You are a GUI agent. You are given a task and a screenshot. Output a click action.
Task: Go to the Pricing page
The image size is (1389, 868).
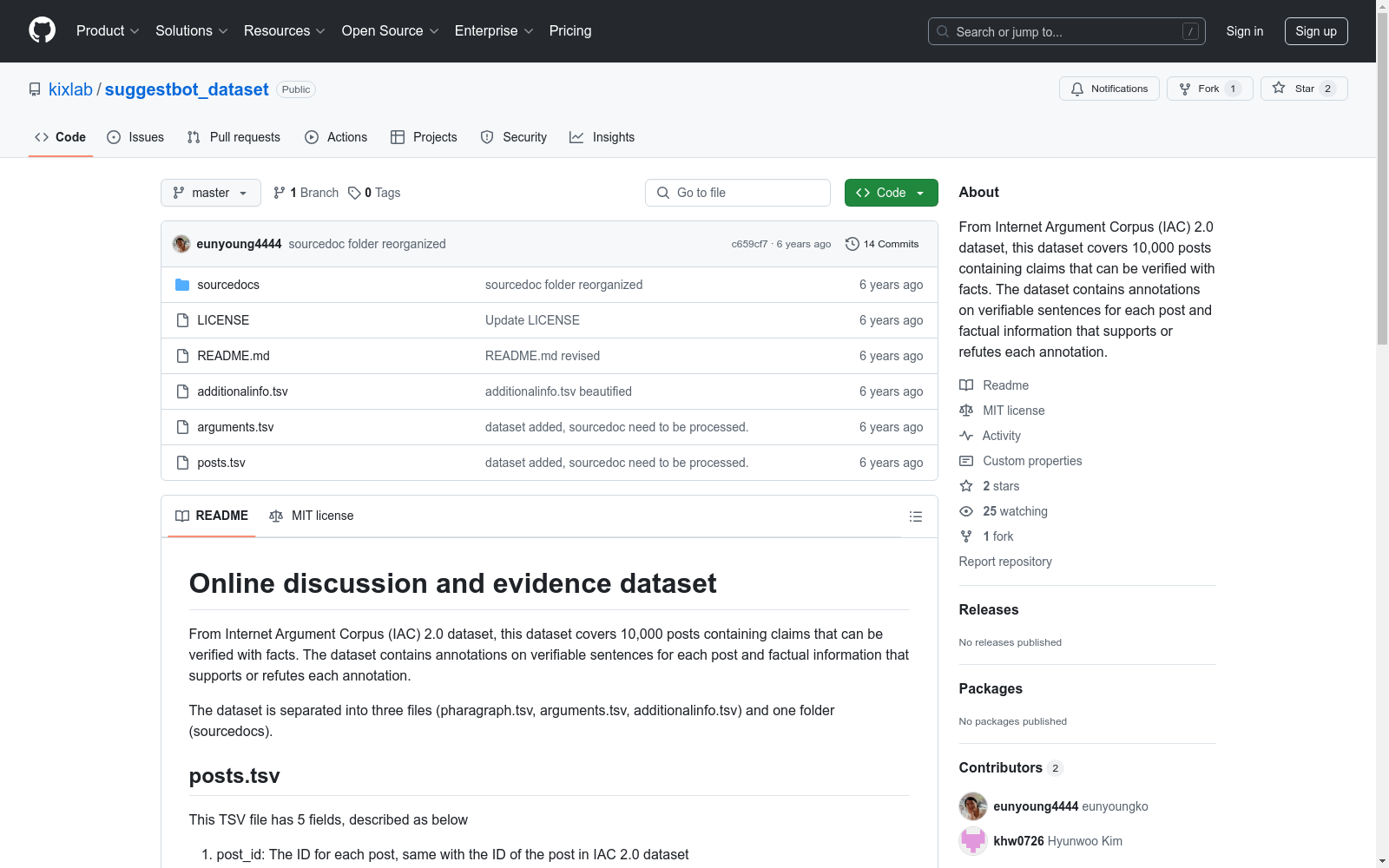coord(570,31)
